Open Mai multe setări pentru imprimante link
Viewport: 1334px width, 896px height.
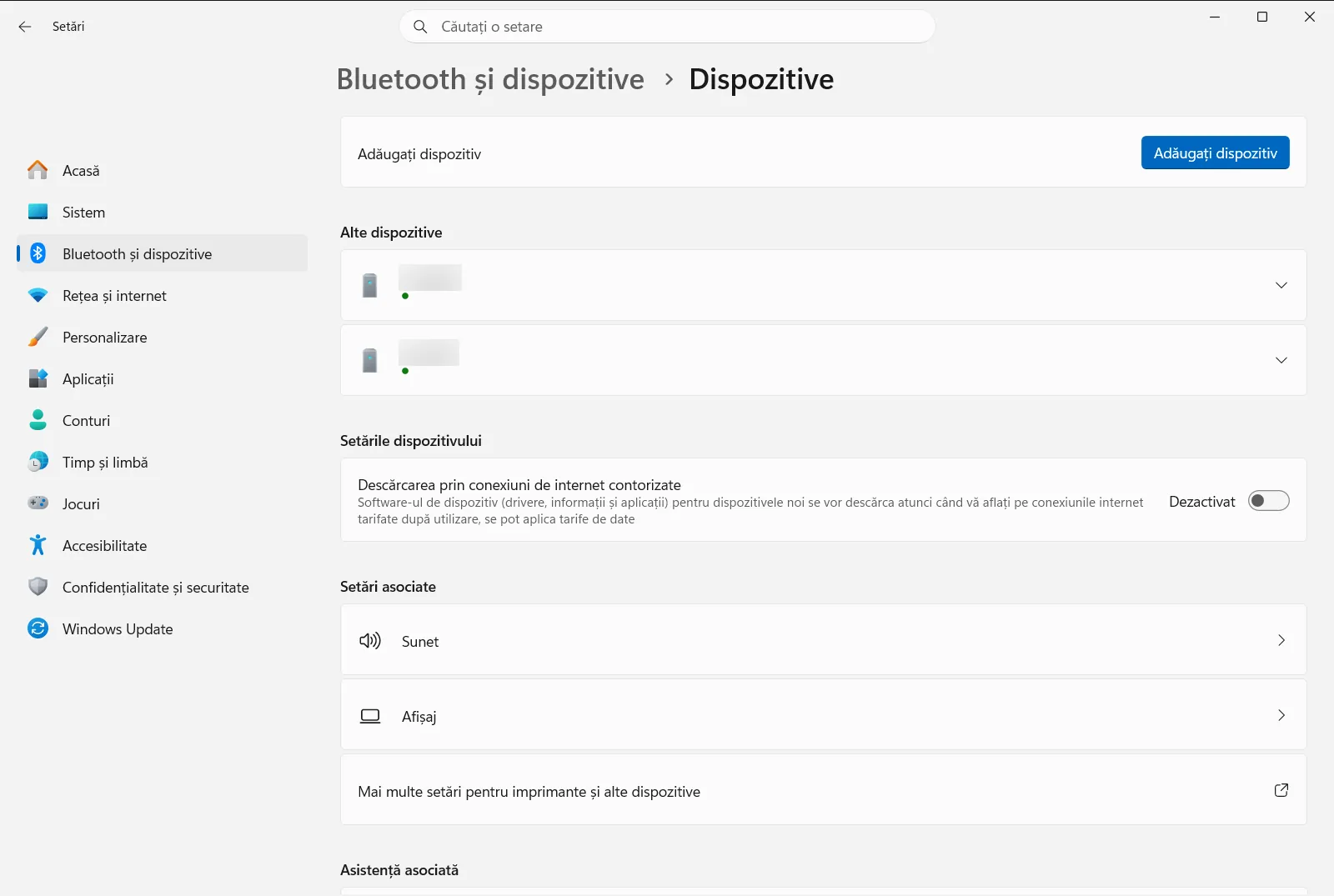[x=823, y=790]
